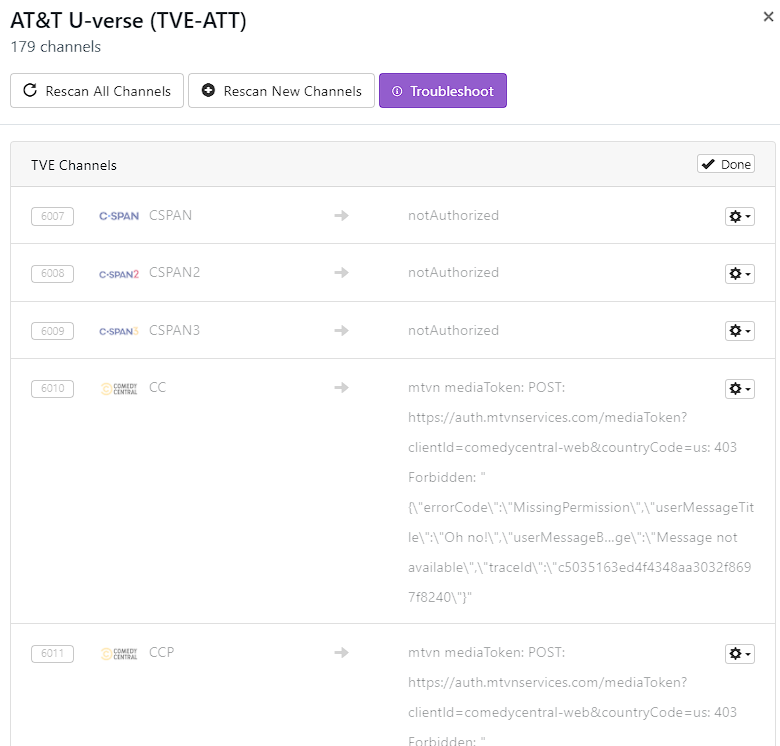The height and width of the screenshot is (746, 780).
Task: Click the C-SPAN3 channel logo
Action: 119,331
